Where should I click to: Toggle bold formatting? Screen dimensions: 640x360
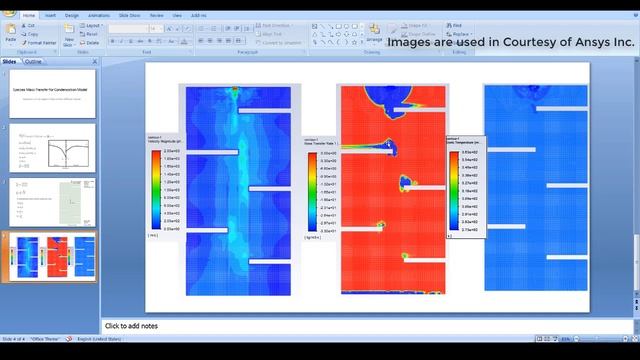(113, 42)
